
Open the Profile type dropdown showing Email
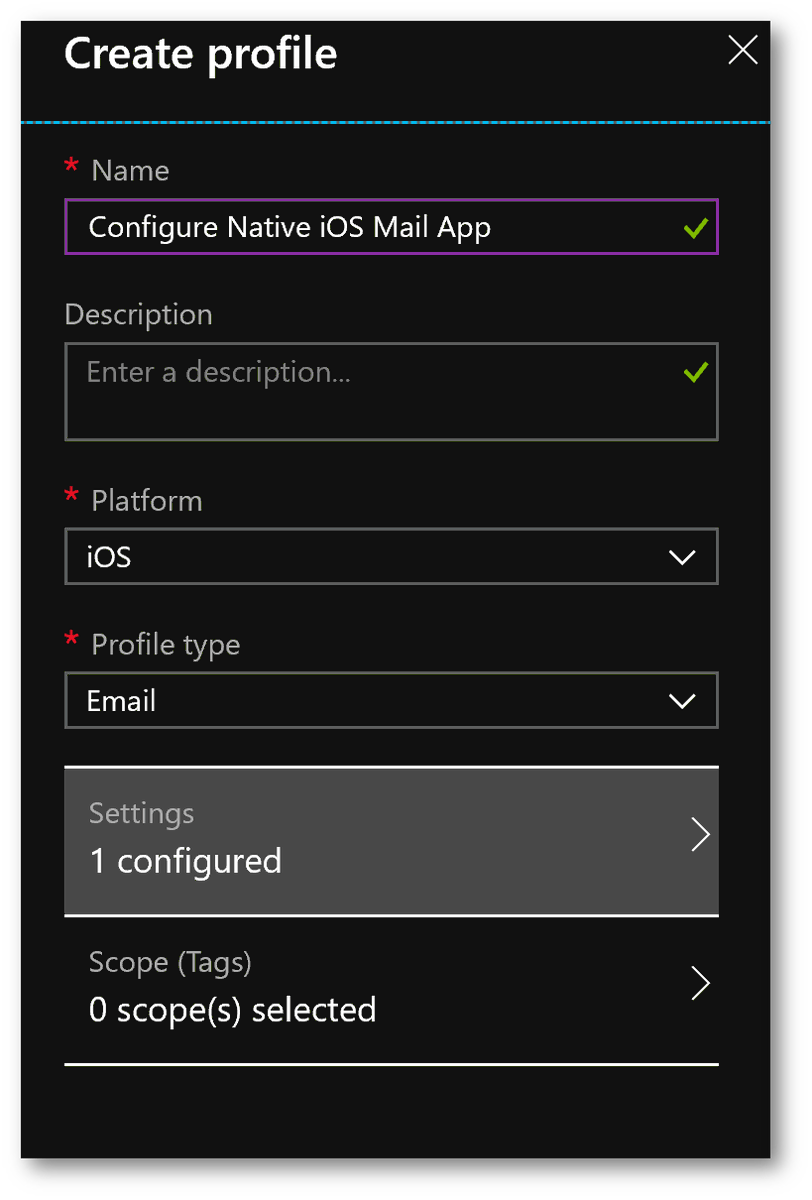[x=390, y=700]
